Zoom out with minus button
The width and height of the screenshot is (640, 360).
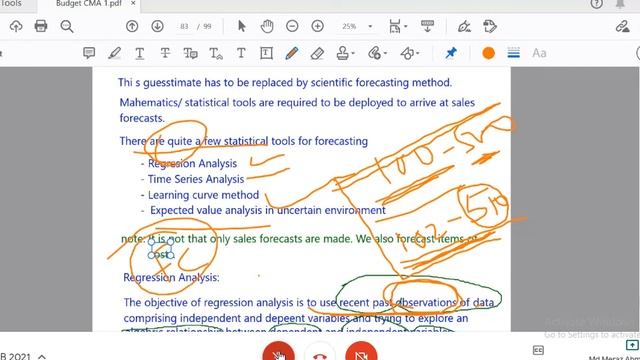[292, 27]
